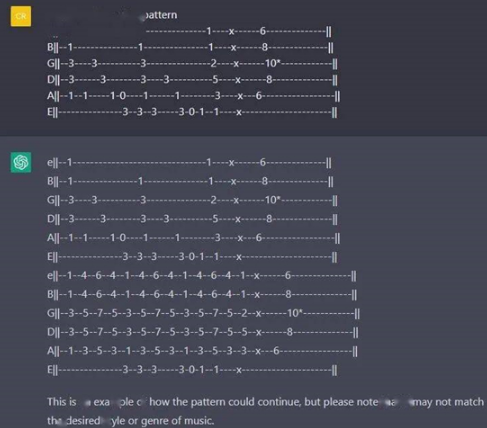The width and height of the screenshot is (487, 428).
Task: Click the D string line with 3--5--7--5 pattern
Action: coord(203,332)
